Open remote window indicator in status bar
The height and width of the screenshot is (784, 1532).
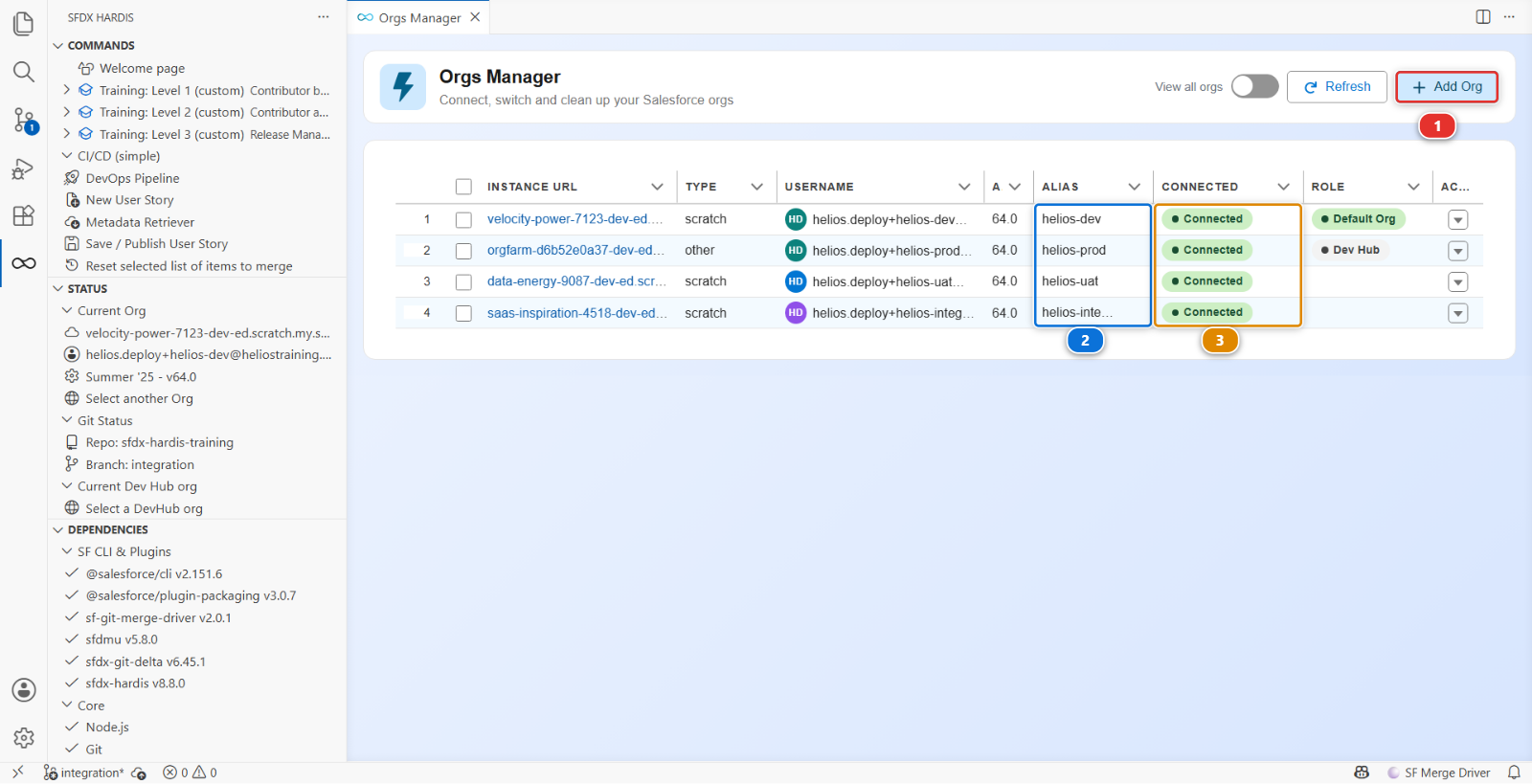point(18,773)
